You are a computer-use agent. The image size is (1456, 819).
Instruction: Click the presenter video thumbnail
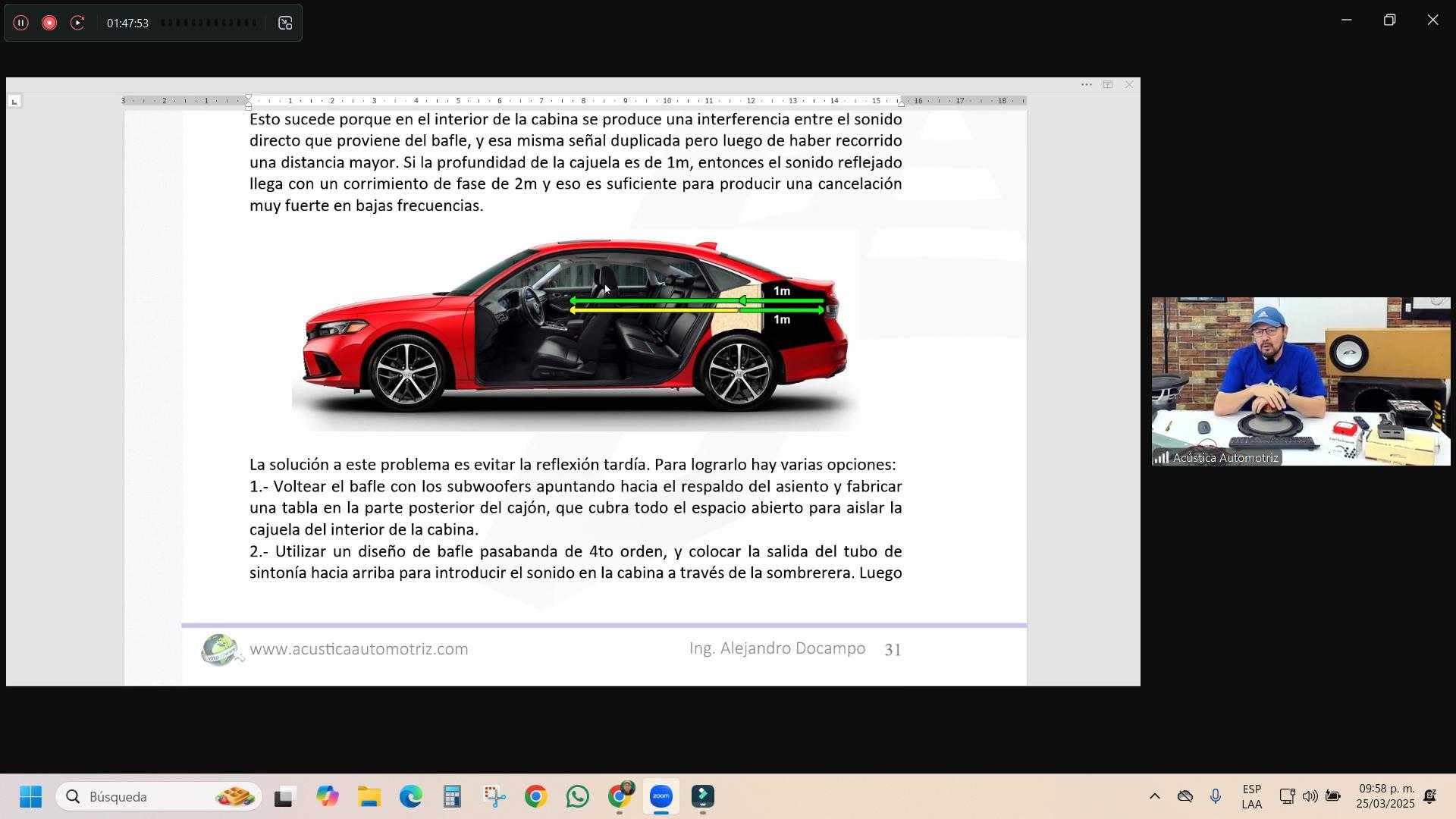click(1300, 381)
